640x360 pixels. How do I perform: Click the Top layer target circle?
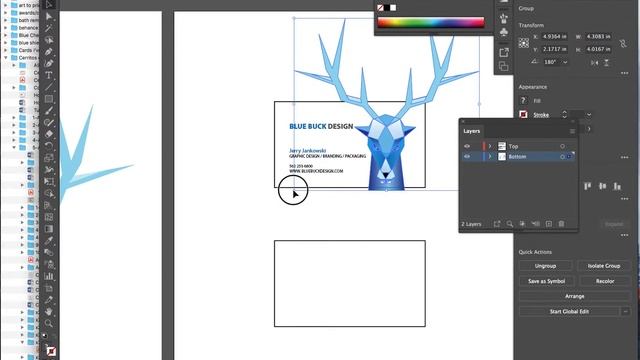point(562,146)
